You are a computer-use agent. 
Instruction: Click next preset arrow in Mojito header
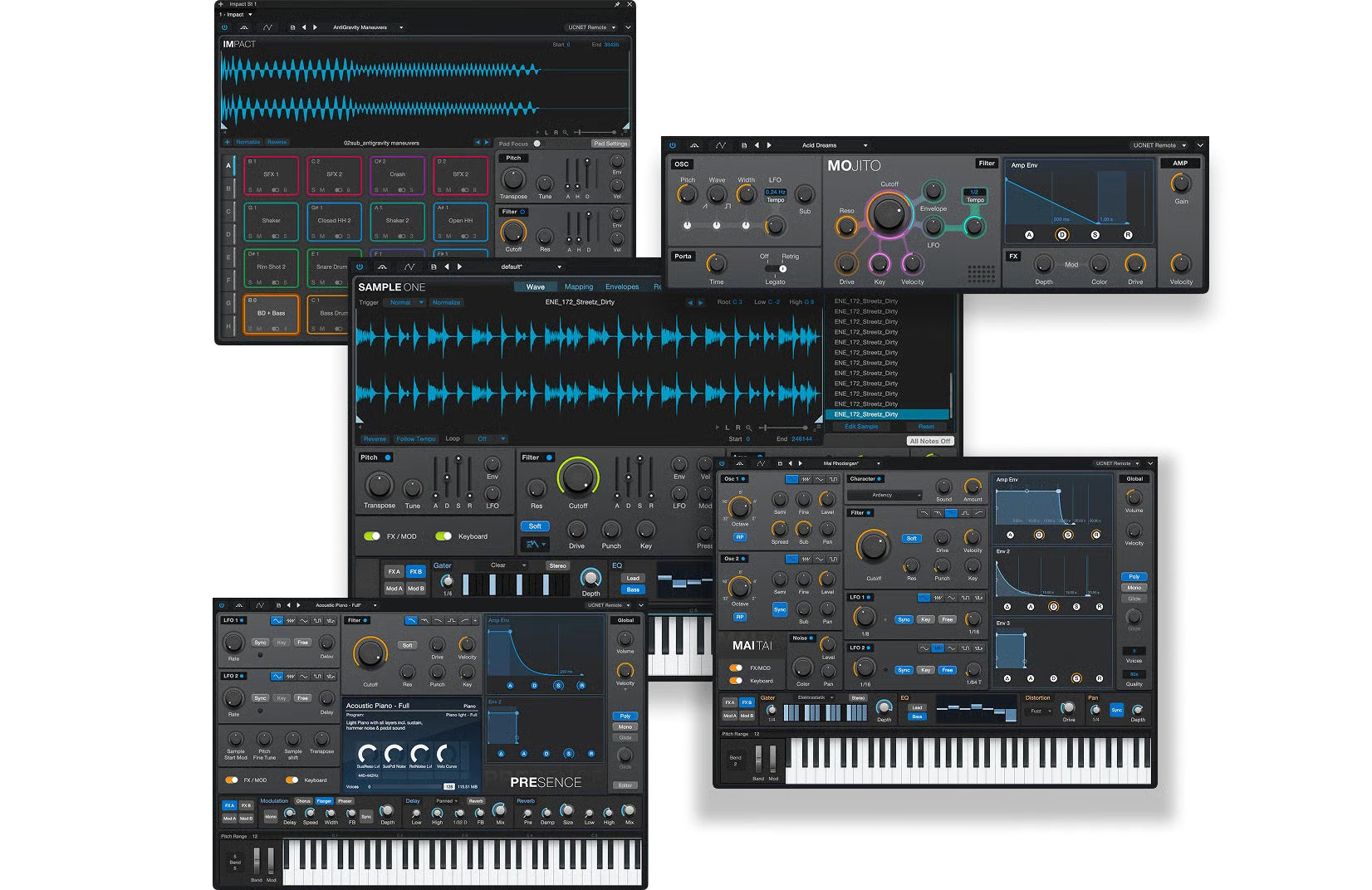769,145
